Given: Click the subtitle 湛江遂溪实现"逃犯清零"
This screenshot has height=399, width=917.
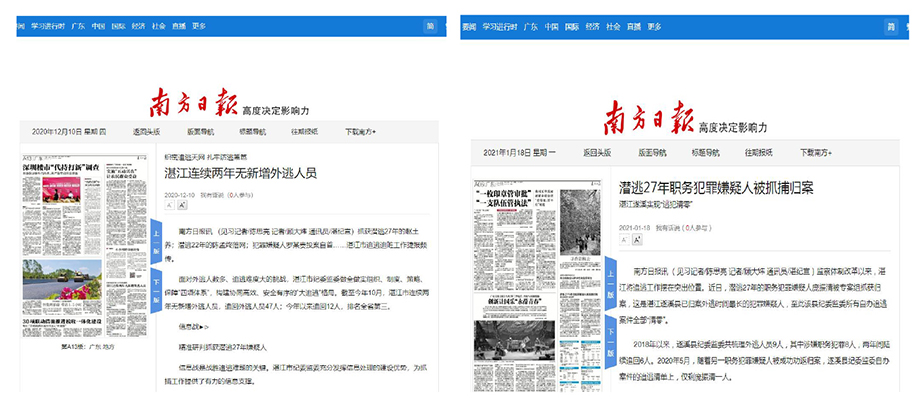Looking at the screenshot, I should pyautogui.click(x=656, y=205).
